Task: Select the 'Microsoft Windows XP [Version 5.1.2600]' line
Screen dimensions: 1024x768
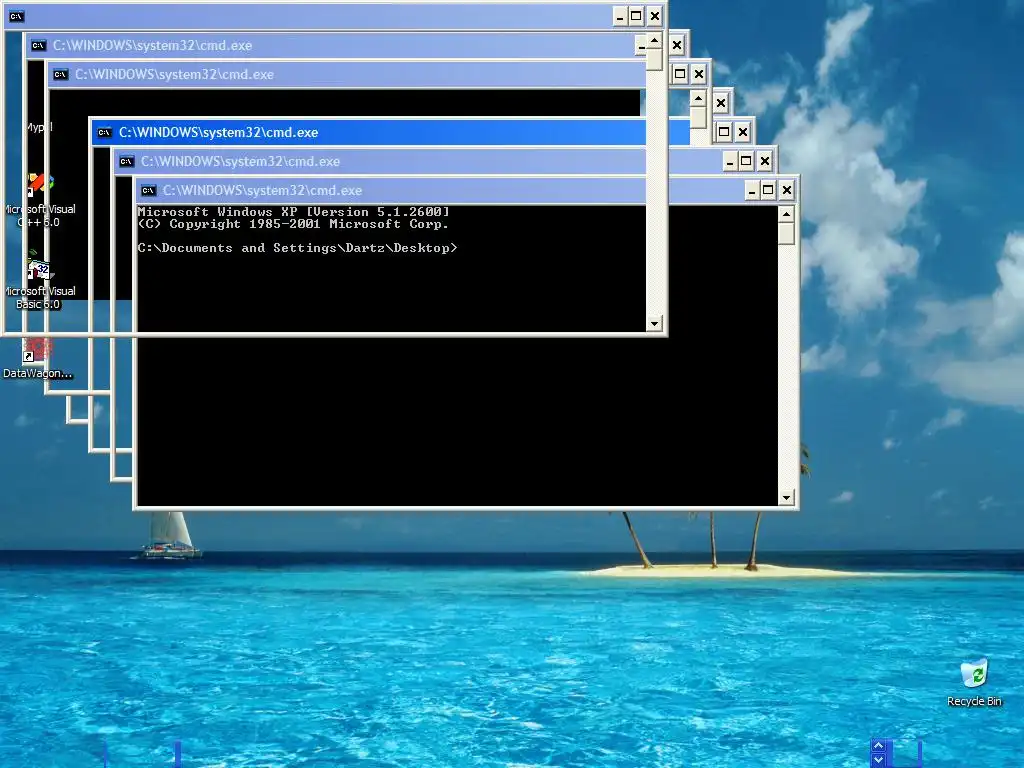Action: [x=294, y=212]
